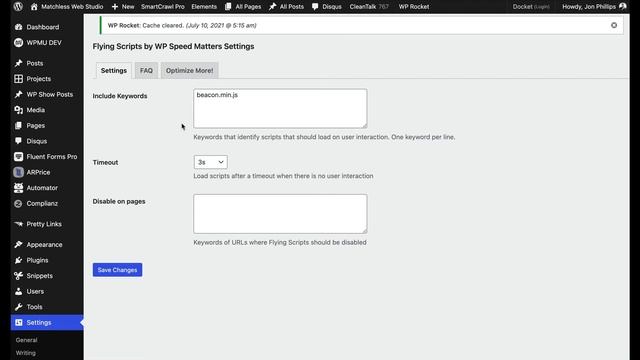Image resolution: width=640 pixels, height=360 pixels.
Task: Open General settings submenu link
Action: (x=27, y=340)
